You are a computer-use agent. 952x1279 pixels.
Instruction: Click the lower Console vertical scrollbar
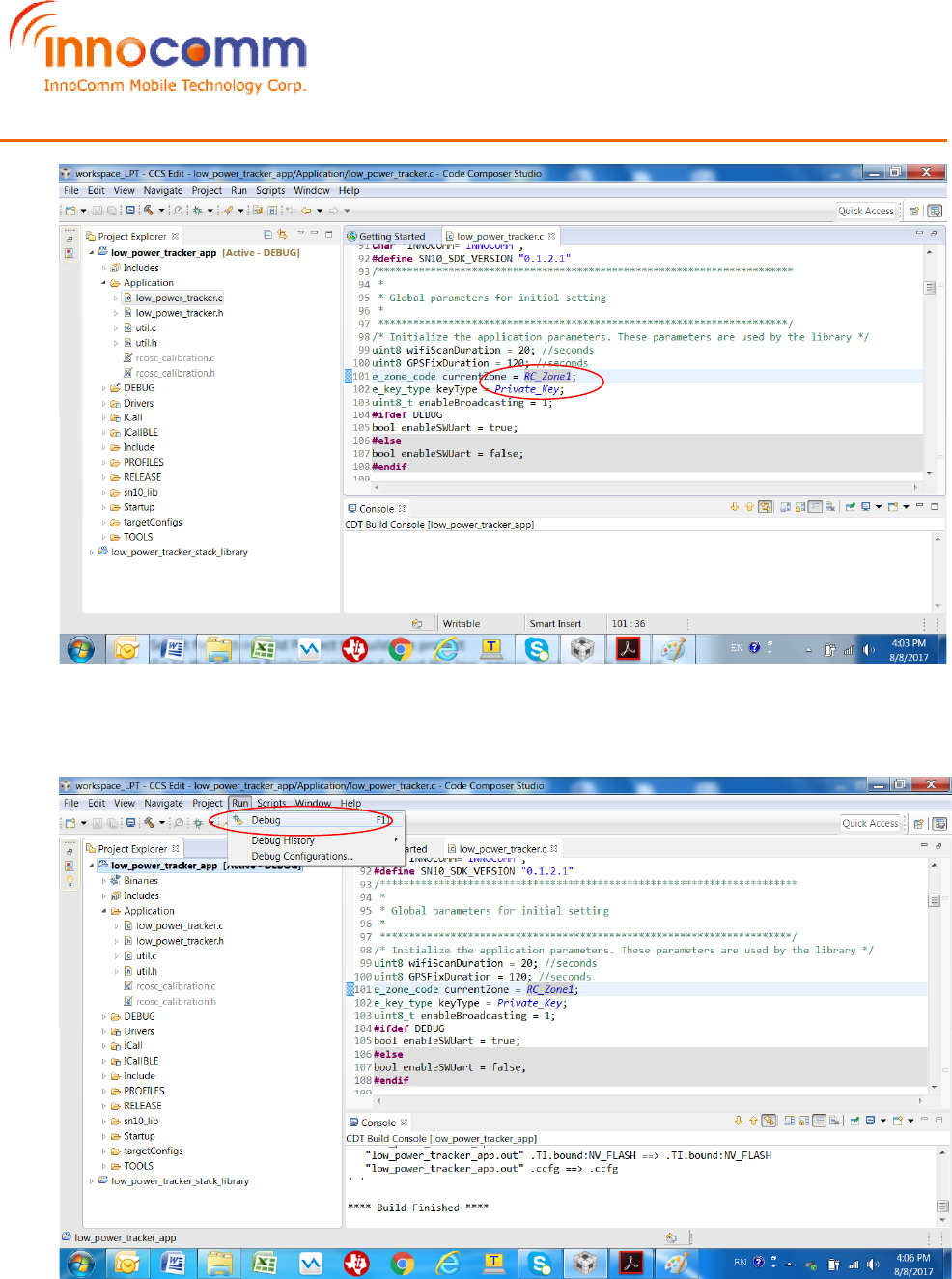click(943, 1185)
